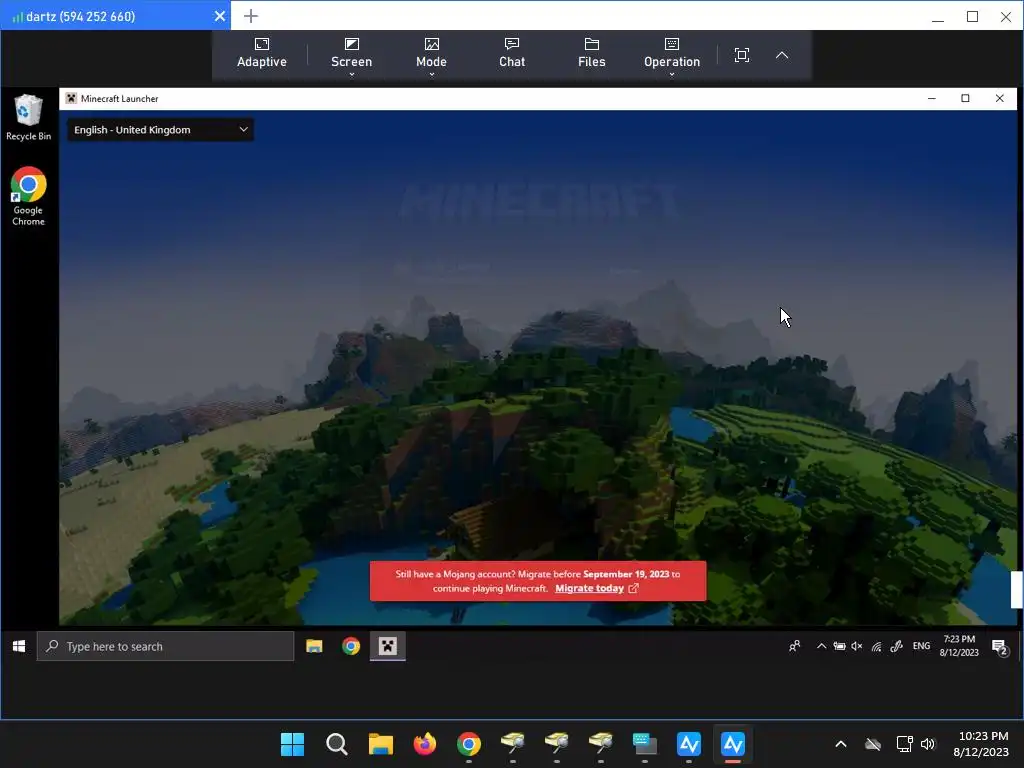Maximize the Minecraft Launcher window
This screenshot has height=768, width=1024.
[965, 99]
